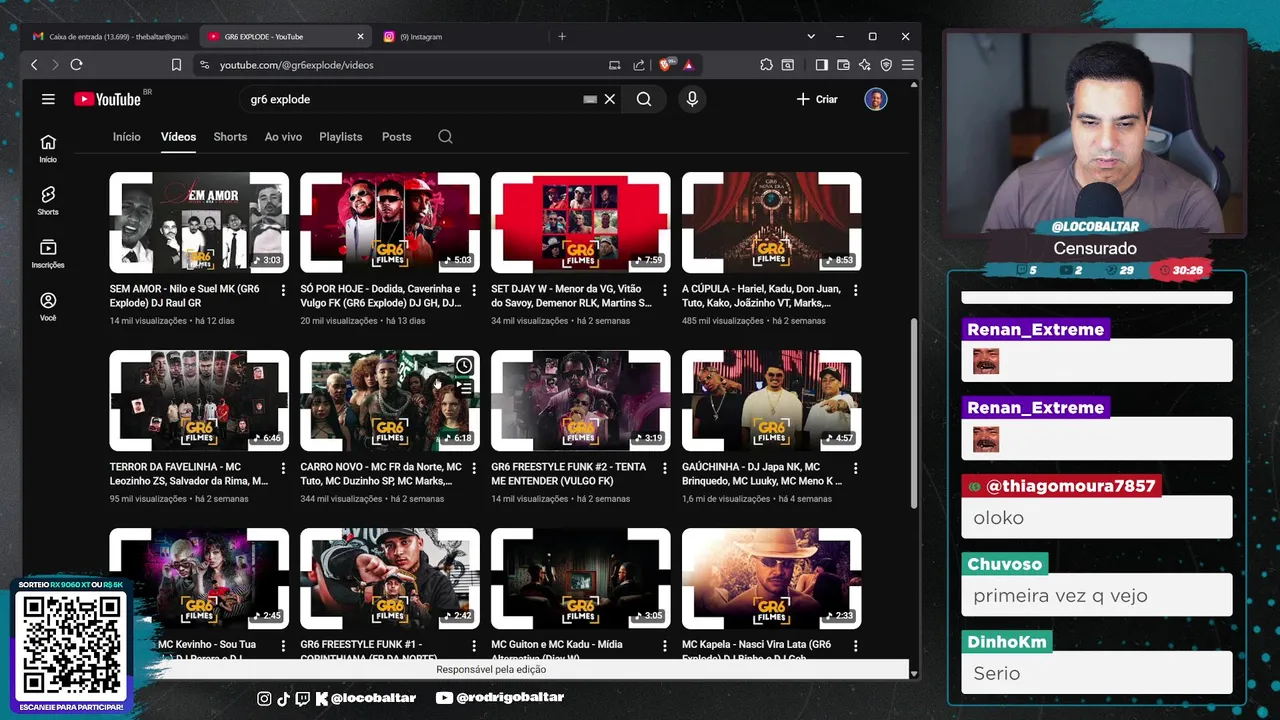Image resolution: width=1280 pixels, height=720 pixels.
Task: Select the Vídeos channel tab
Action: point(178,137)
